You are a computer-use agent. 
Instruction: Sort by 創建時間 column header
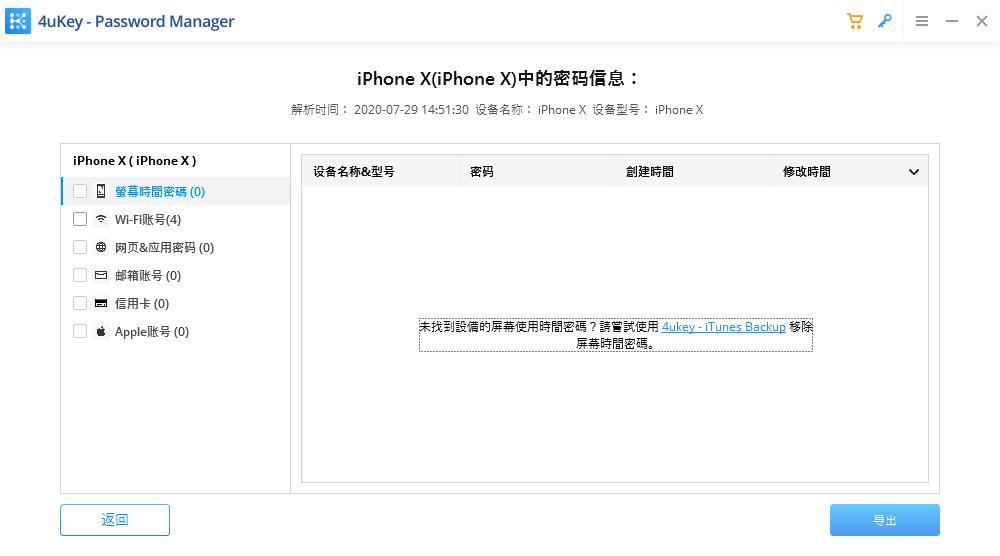(694, 172)
